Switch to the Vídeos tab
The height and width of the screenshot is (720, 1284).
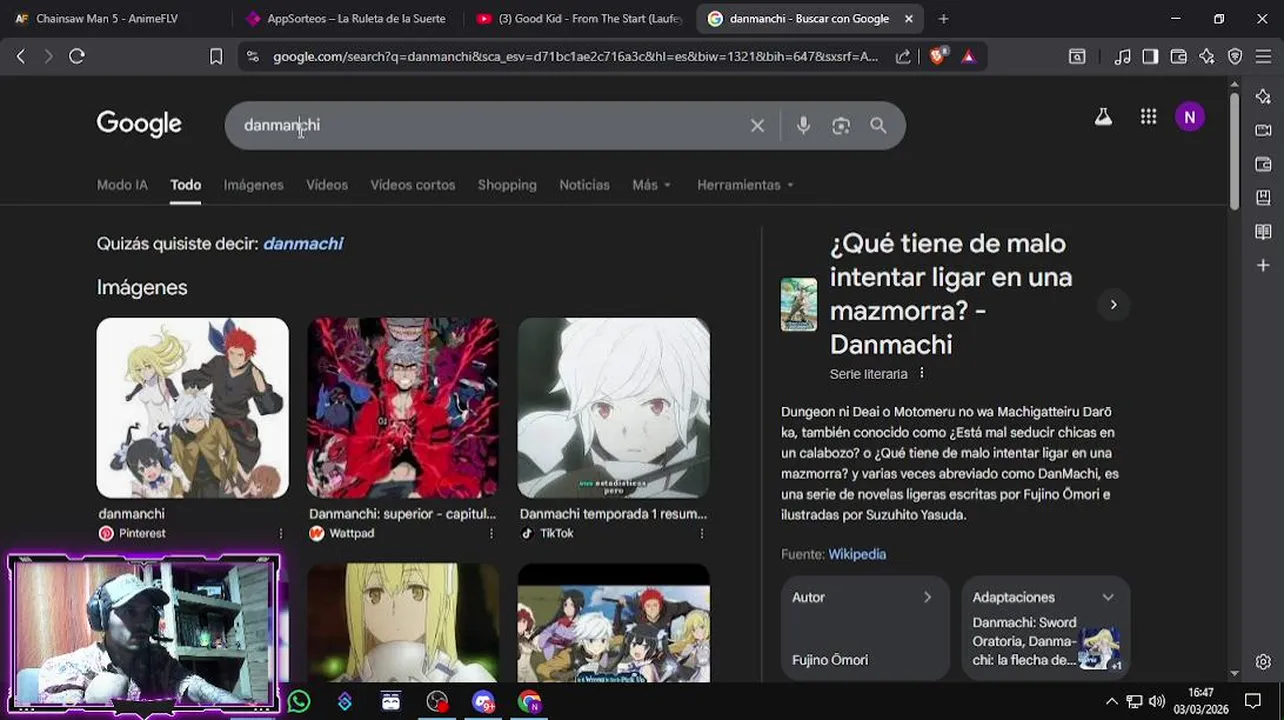click(327, 185)
